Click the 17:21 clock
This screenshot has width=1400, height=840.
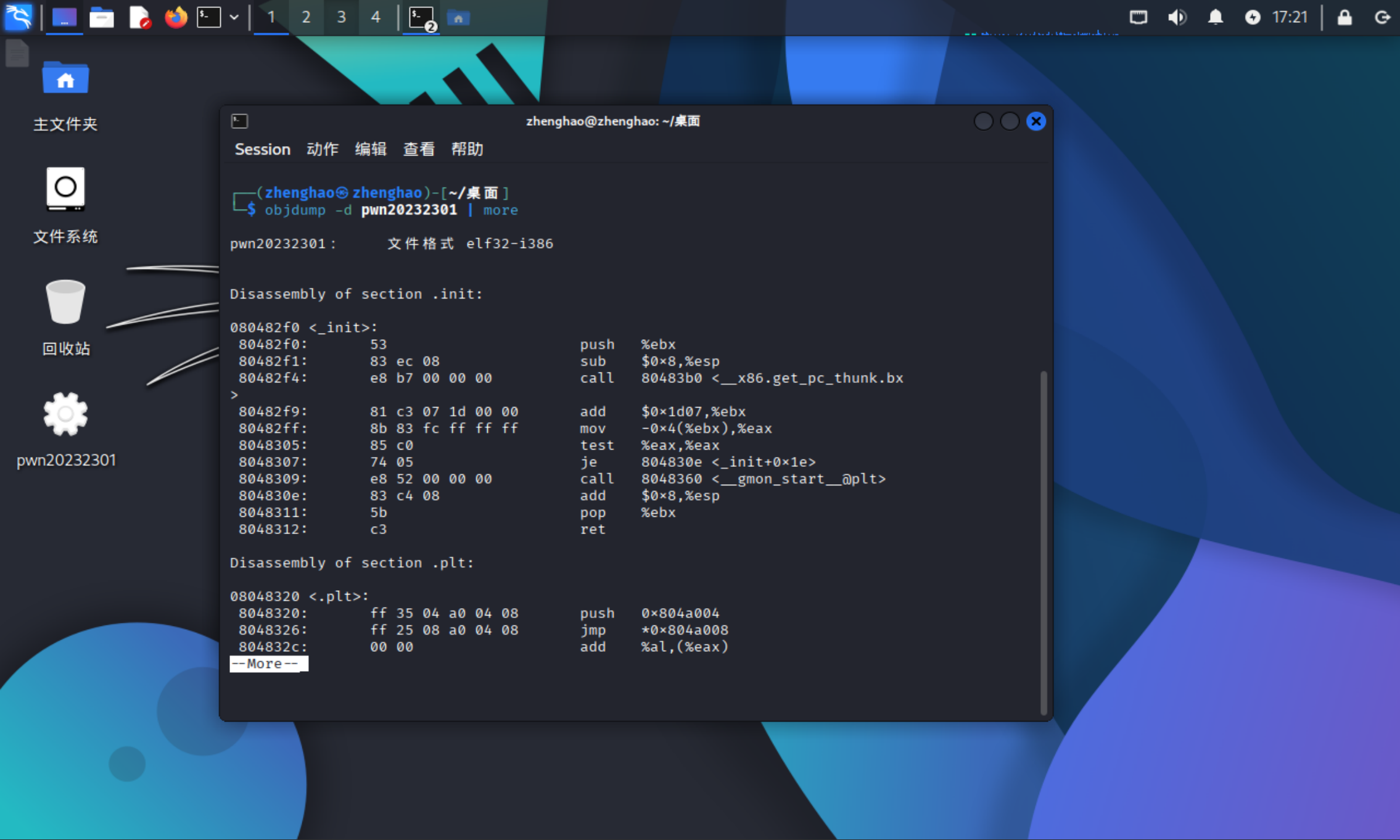(x=1290, y=17)
